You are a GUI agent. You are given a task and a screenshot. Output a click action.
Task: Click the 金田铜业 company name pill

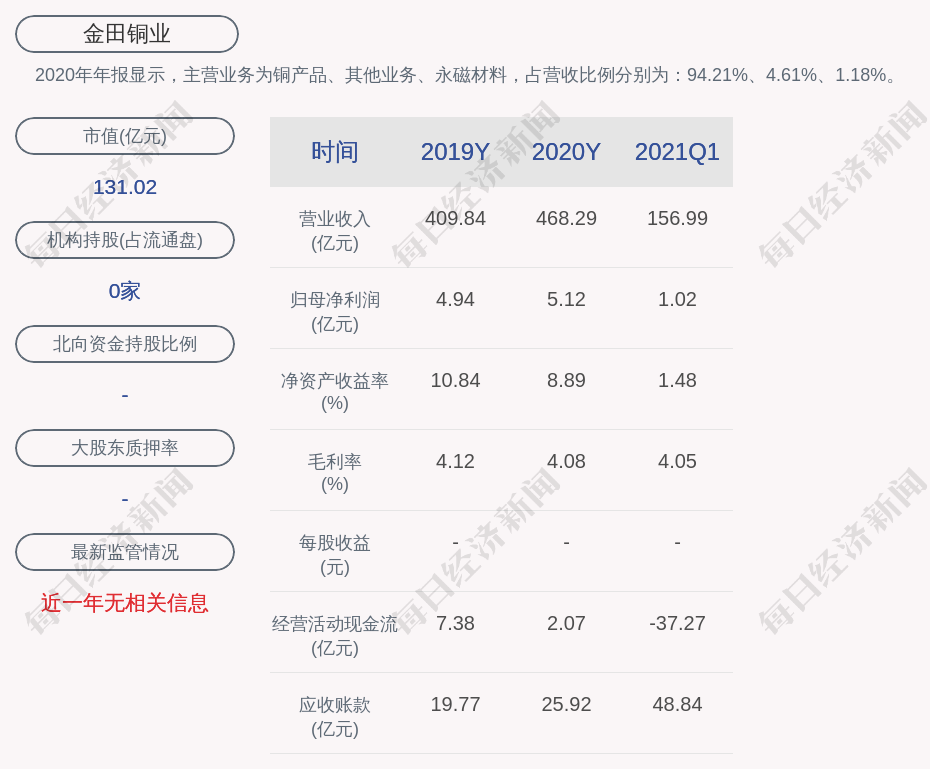127,34
